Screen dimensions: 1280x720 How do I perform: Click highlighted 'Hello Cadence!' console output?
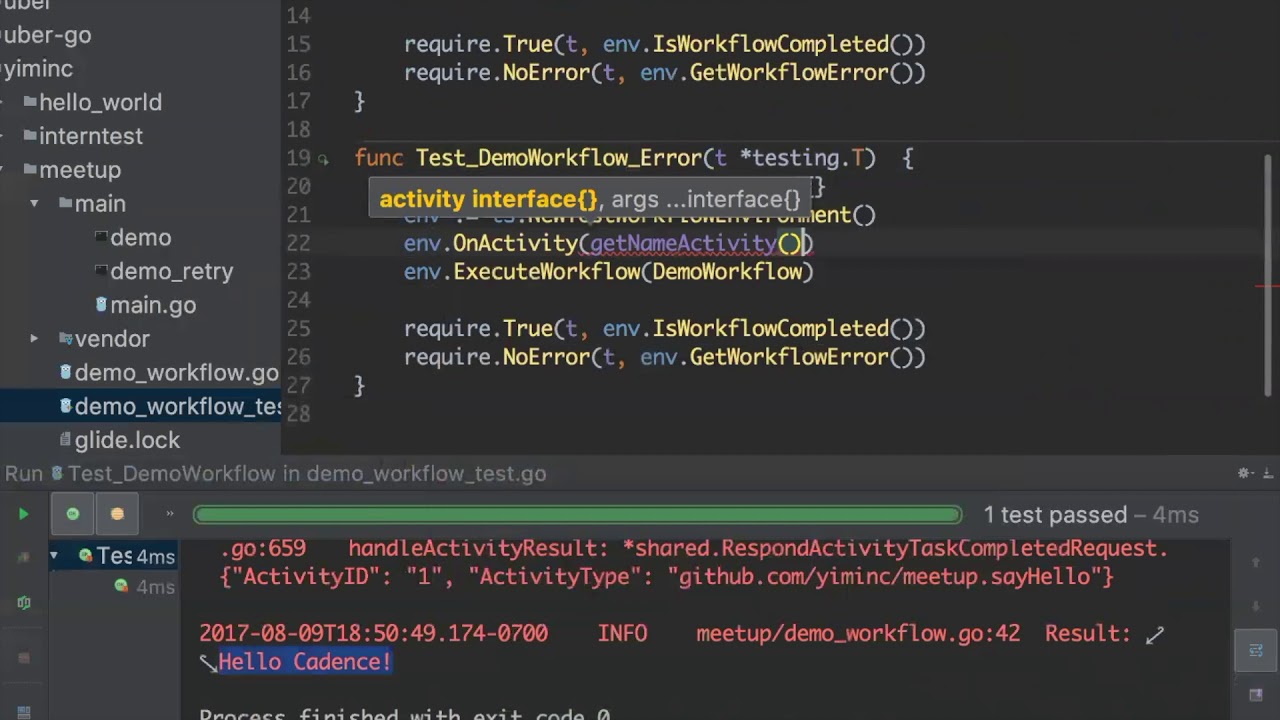[x=305, y=662]
